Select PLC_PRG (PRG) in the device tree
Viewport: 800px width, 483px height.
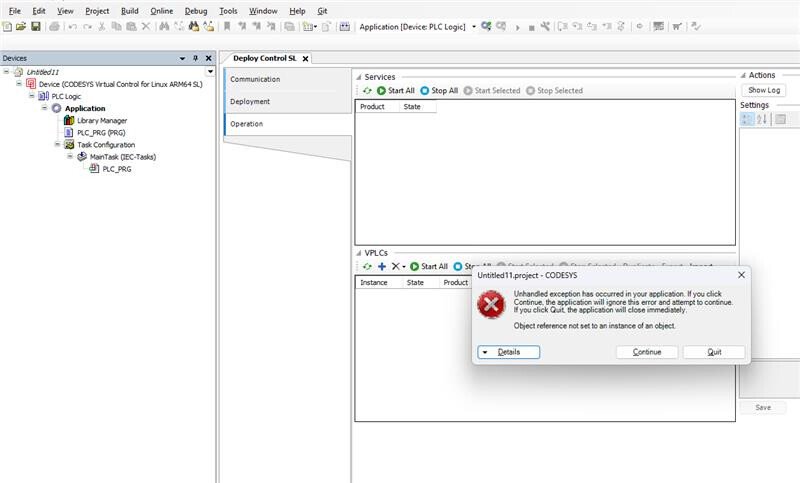pos(100,133)
